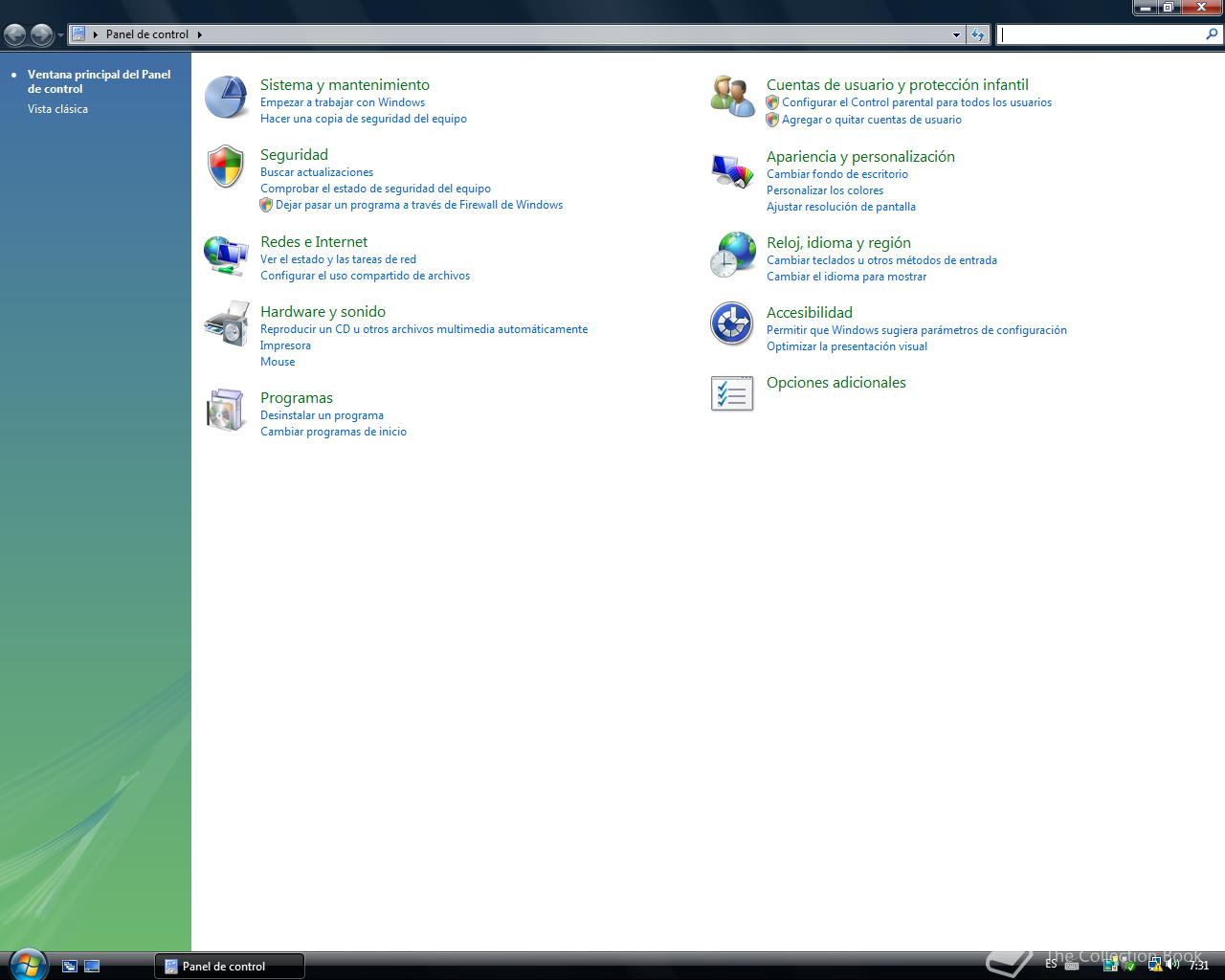Open the Seguridad category heading
The image size is (1225, 980).
(x=294, y=154)
